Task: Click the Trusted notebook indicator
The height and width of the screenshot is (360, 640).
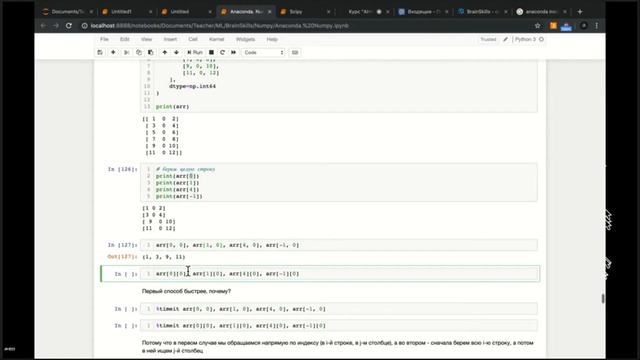Action: 488,39
